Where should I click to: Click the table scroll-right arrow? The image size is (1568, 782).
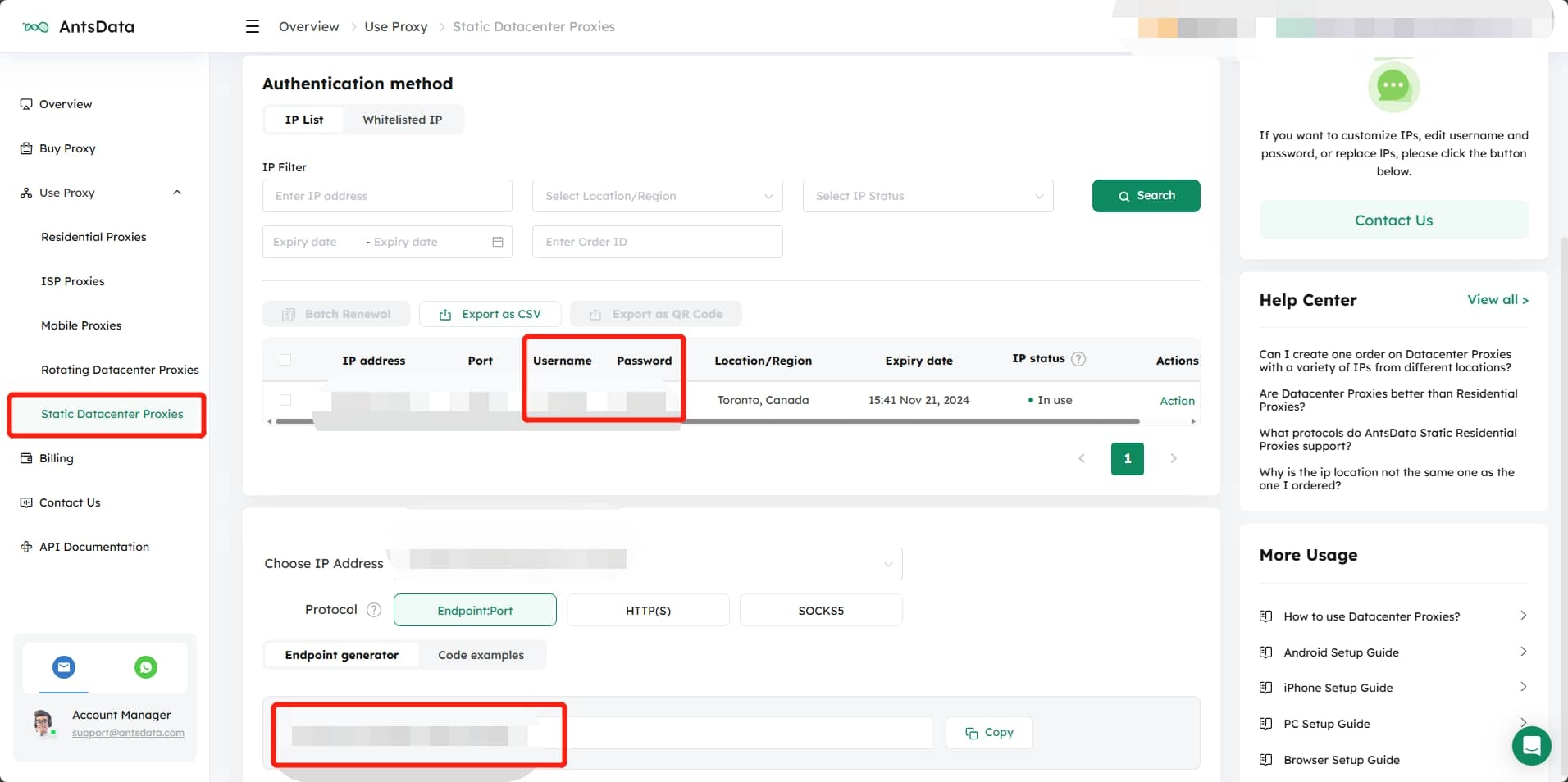point(1193,421)
